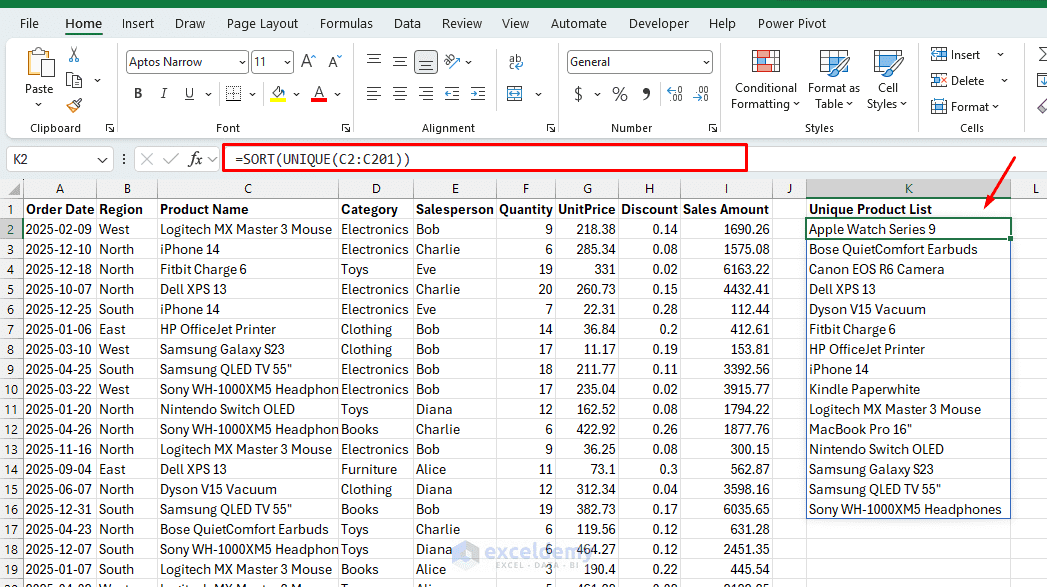Set Top Align for cells
1047x587 pixels.
tap(374, 61)
